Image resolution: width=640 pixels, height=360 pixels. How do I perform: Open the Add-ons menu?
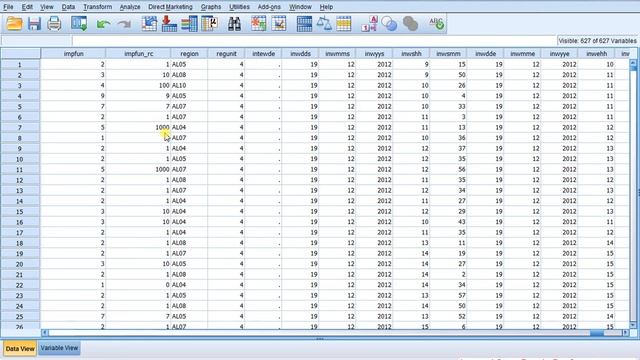[x=269, y=7]
